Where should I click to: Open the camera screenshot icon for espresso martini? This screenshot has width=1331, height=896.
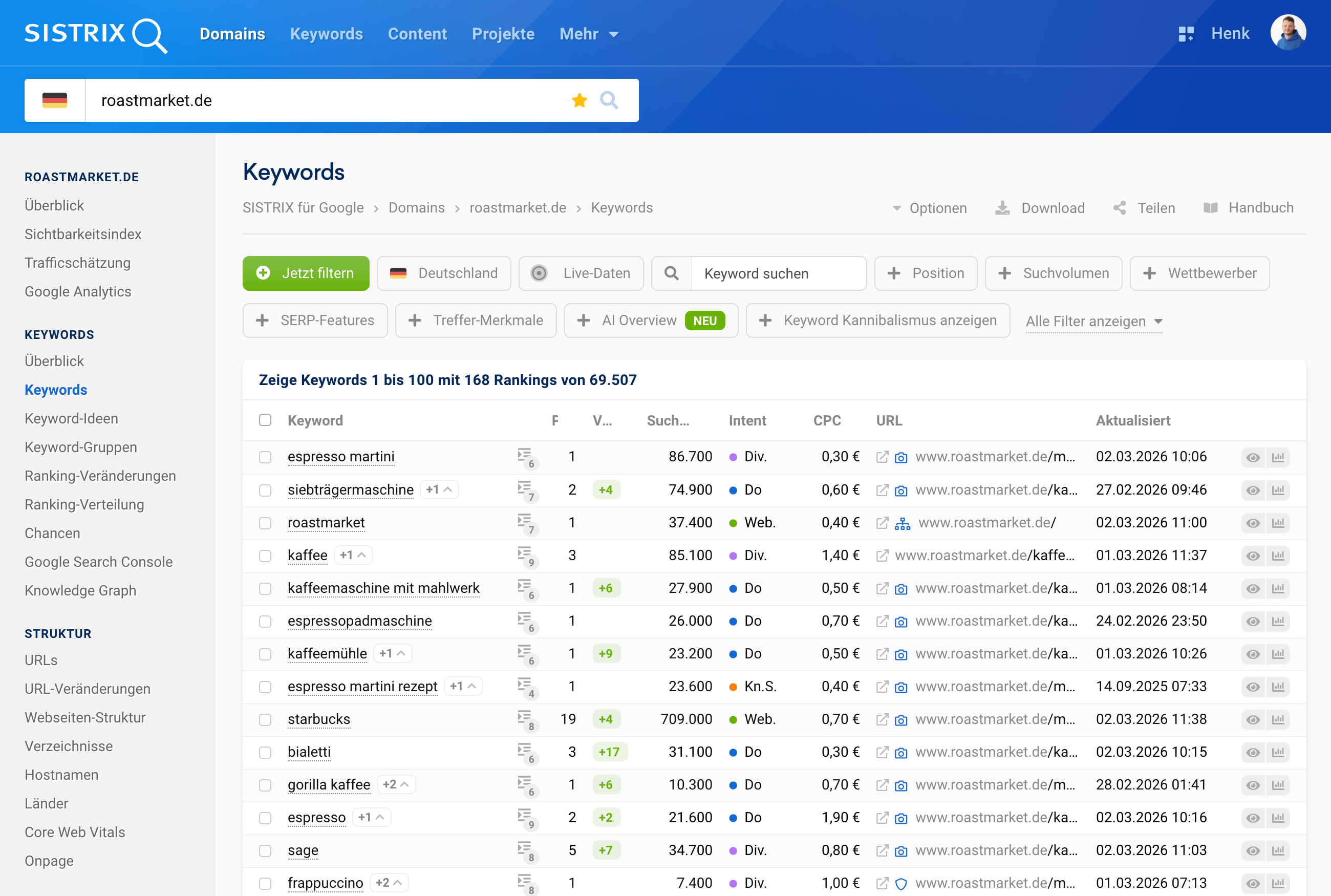(x=901, y=457)
